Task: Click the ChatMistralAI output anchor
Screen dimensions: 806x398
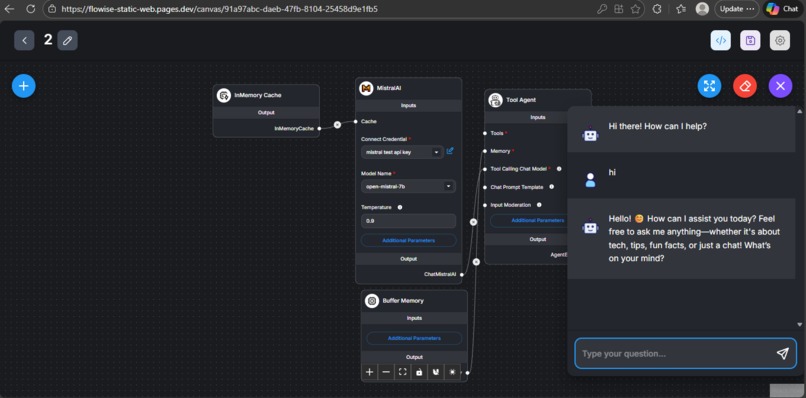Action: (462, 275)
